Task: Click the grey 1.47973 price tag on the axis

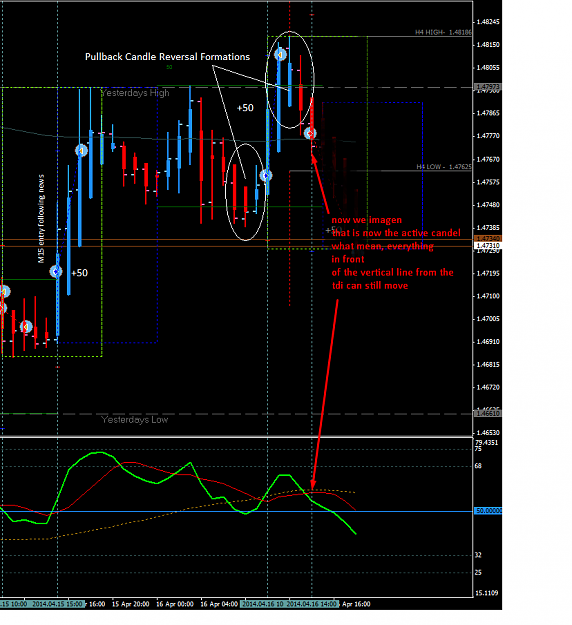Action: [487, 86]
